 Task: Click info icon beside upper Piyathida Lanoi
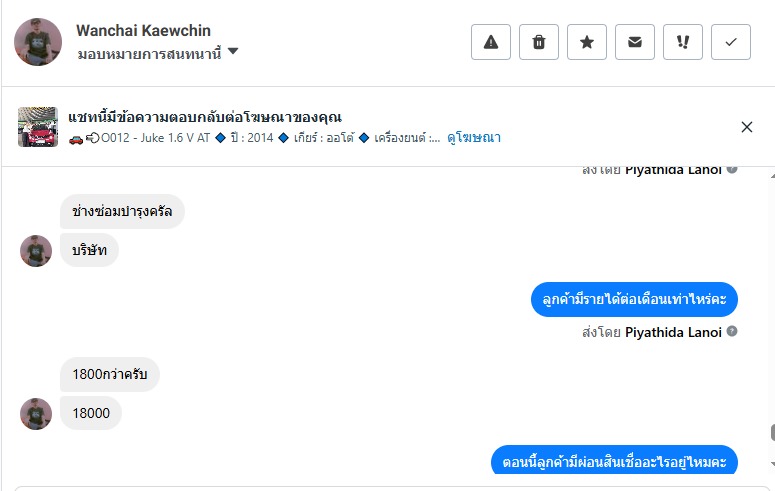click(732, 169)
